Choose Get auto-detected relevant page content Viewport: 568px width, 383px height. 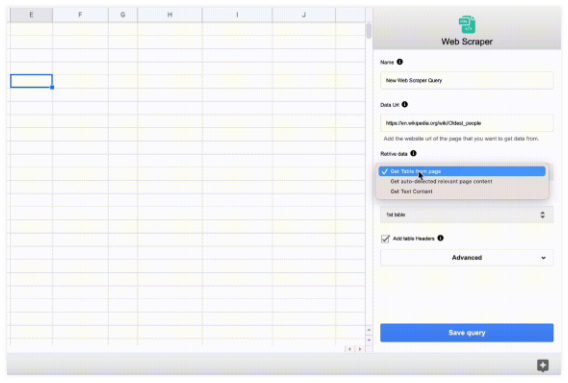coord(441,181)
